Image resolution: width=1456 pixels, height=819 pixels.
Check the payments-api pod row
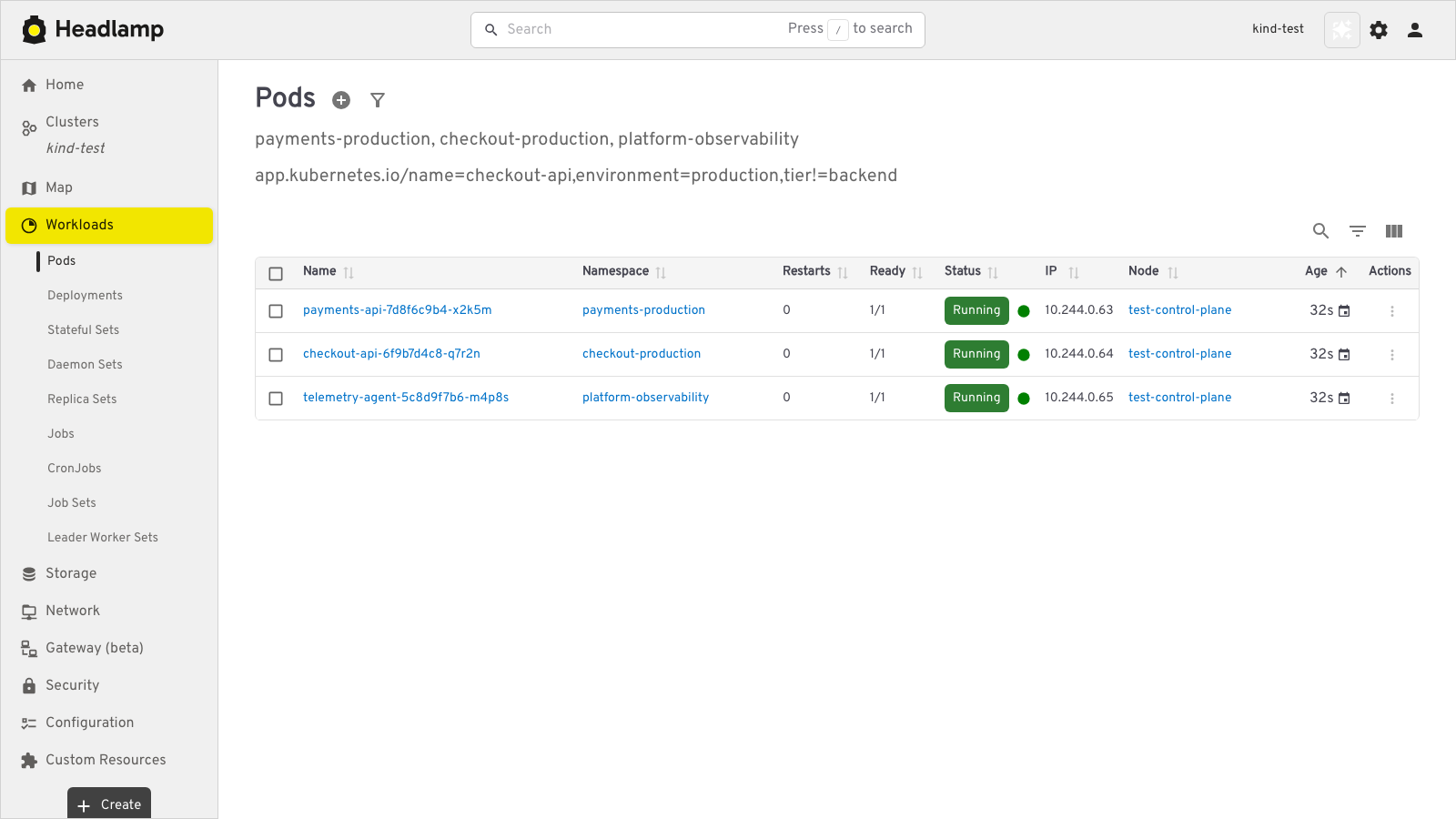coord(276,311)
